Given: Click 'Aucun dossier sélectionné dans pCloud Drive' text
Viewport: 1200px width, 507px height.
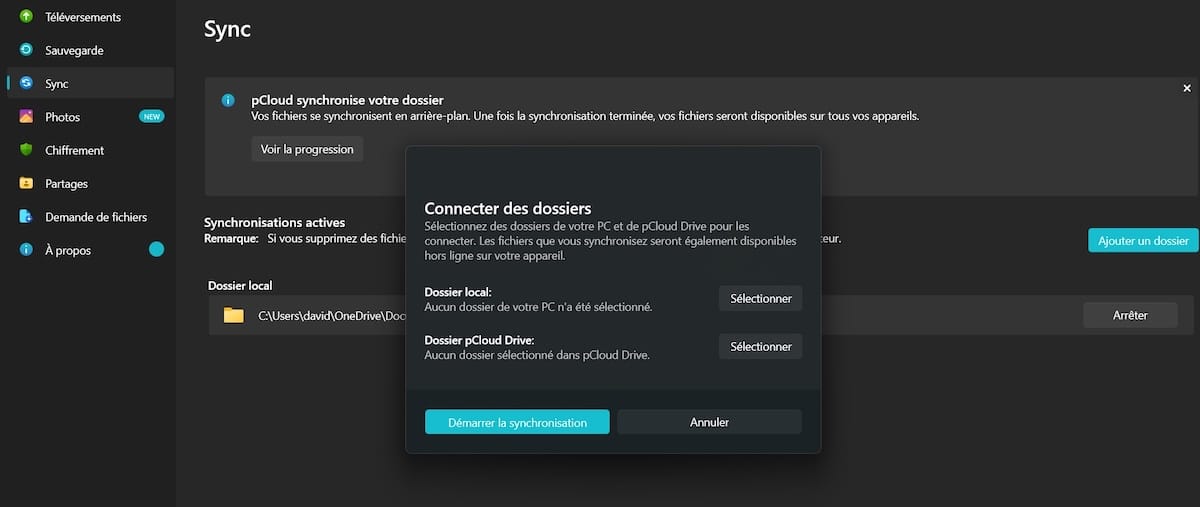Looking at the screenshot, I should click(x=537, y=355).
